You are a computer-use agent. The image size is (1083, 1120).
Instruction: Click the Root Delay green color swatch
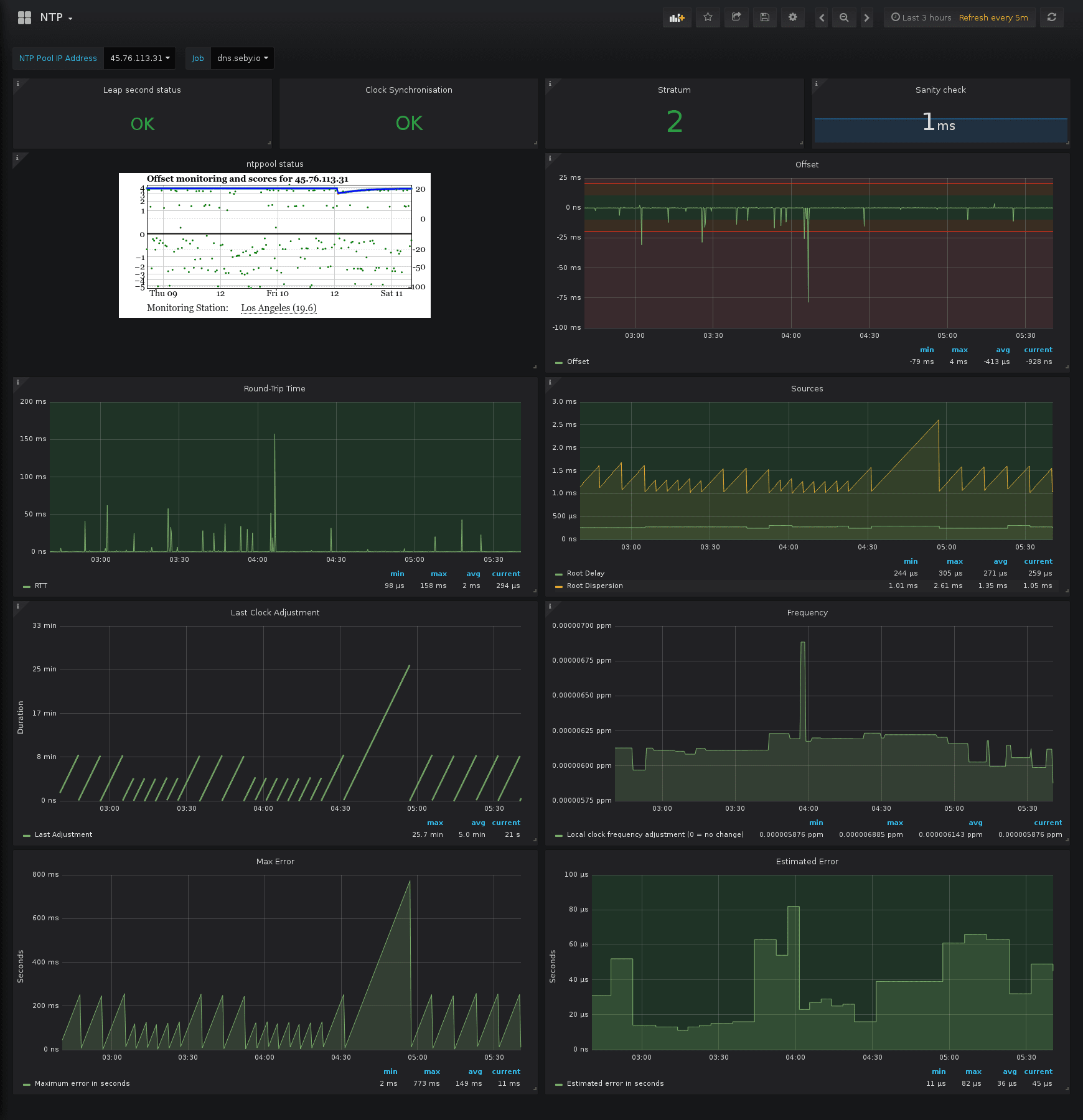click(558, 574)
